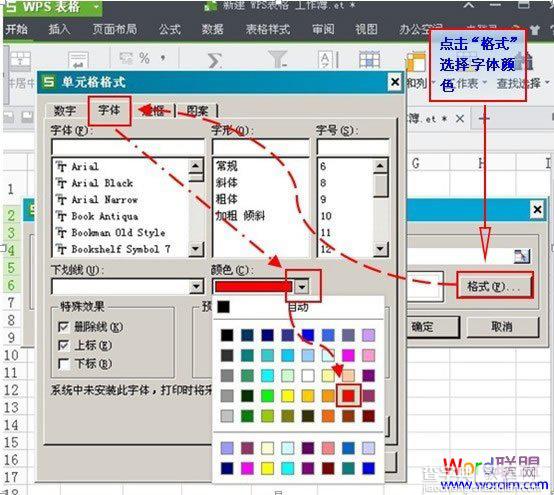This screenshot has width=554, height=495.
Task: Click the 字体 font name input field
Action: (x=128, y=147)
